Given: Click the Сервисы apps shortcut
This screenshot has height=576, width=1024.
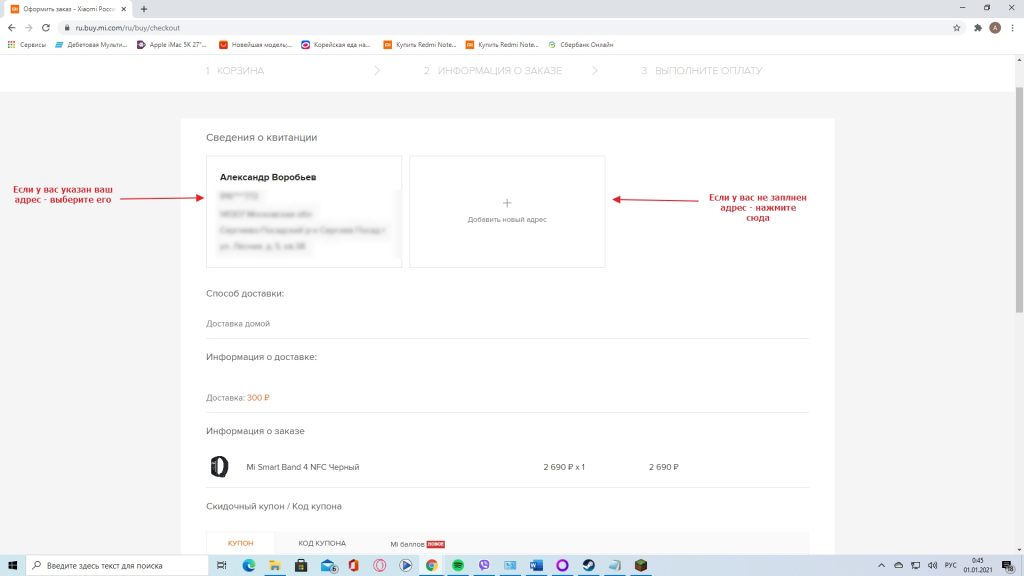Looking at the screenshot, I should tap(26, 45).
